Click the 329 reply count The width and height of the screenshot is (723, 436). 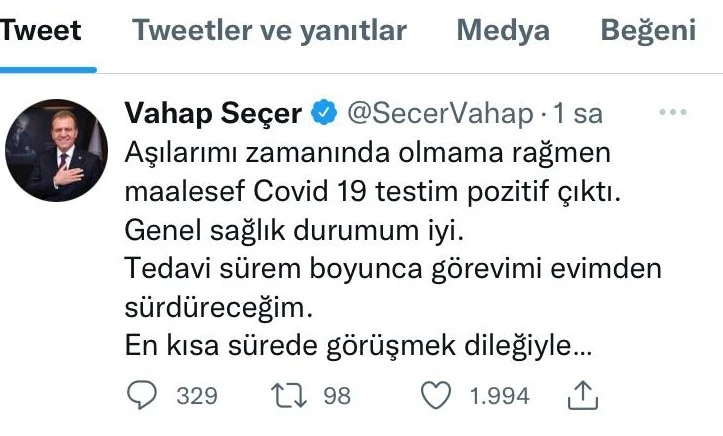click(x=197, y=396)
